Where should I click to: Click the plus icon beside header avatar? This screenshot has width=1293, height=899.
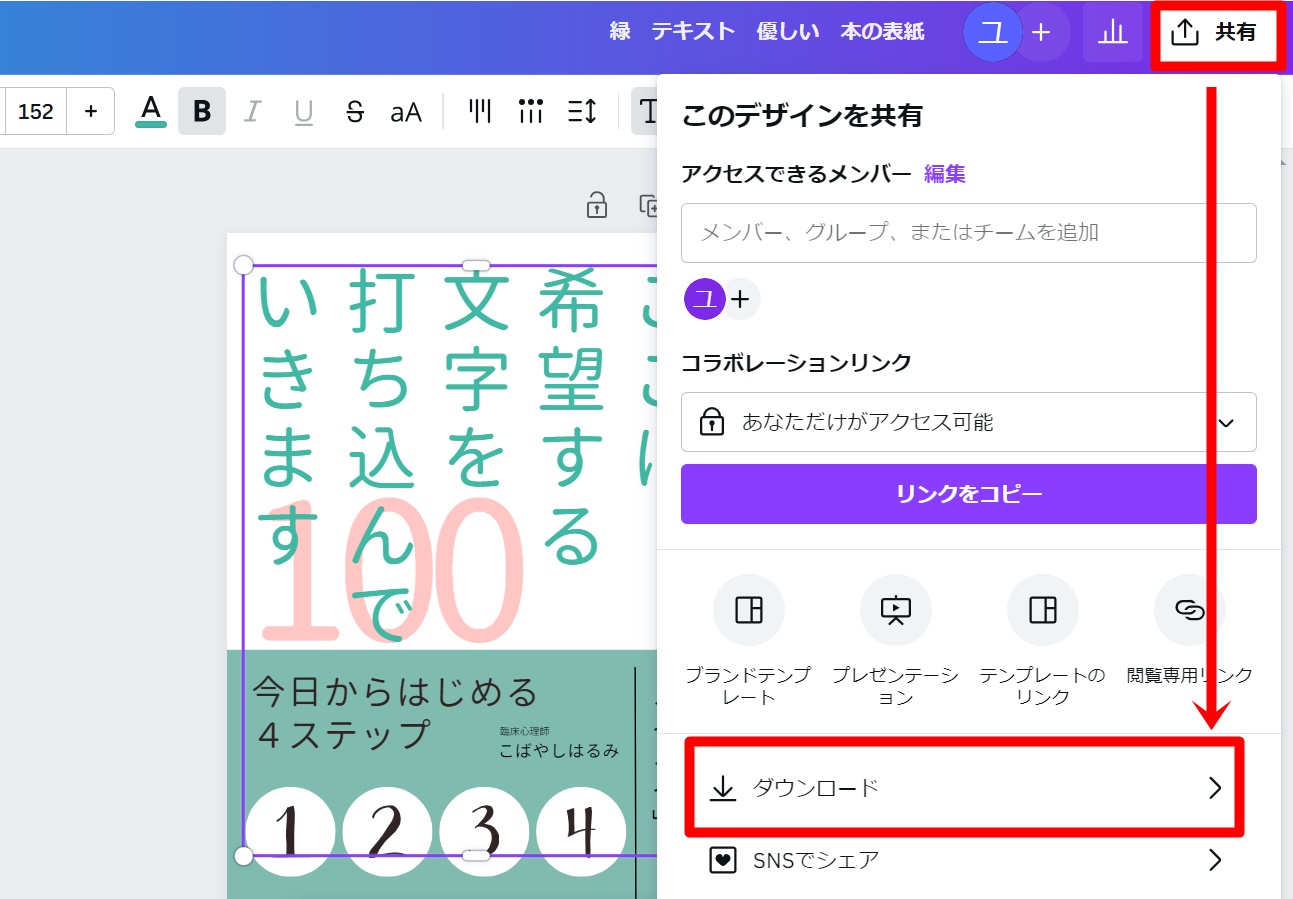coord(1041,33)
